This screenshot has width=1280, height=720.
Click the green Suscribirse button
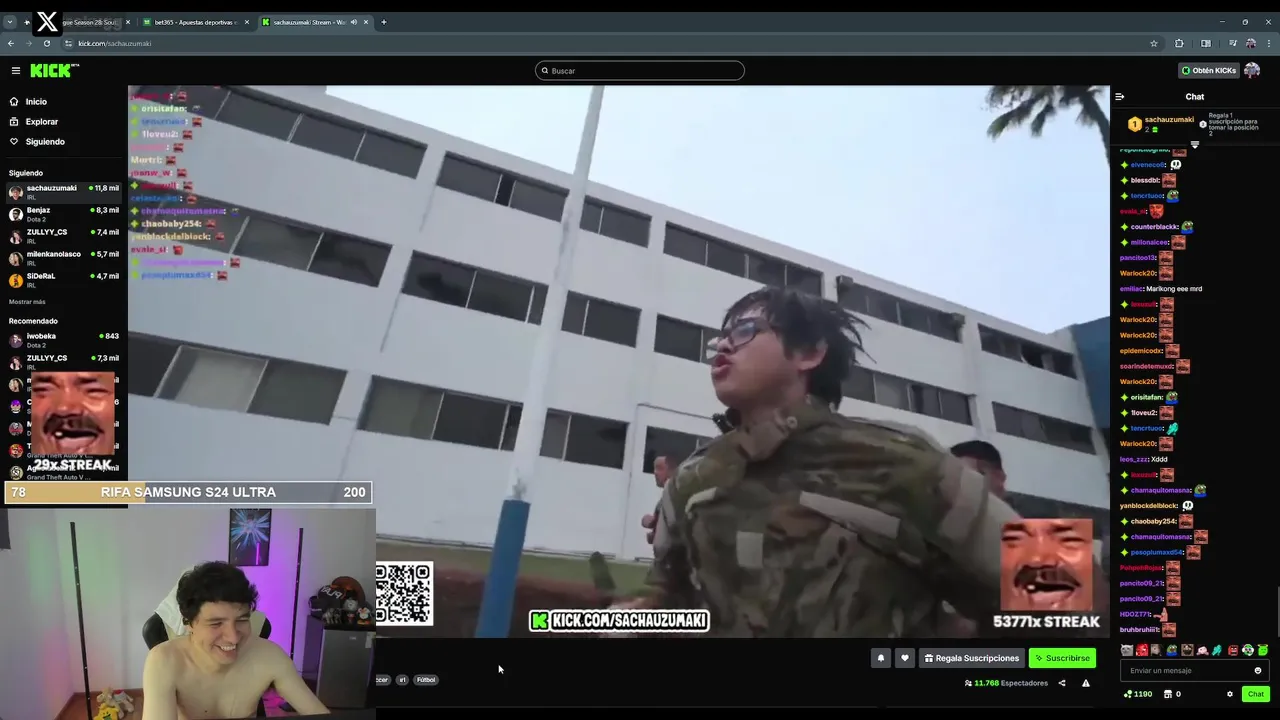point(1062,658)
